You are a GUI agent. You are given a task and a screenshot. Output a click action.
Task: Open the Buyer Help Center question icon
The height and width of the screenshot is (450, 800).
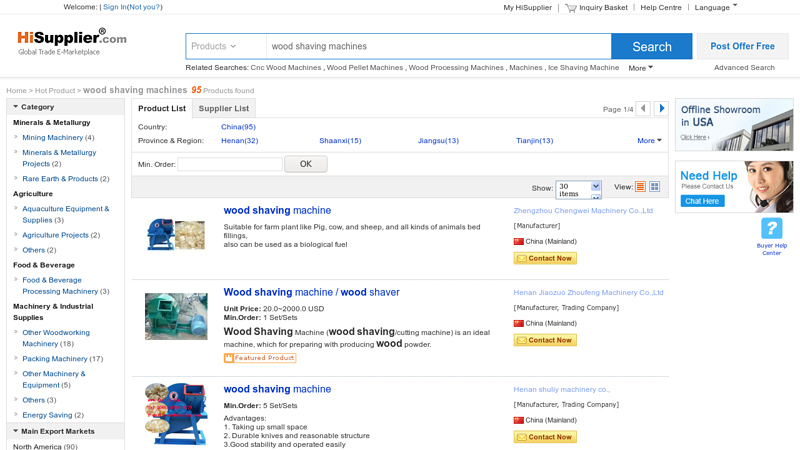pos(771,228)
